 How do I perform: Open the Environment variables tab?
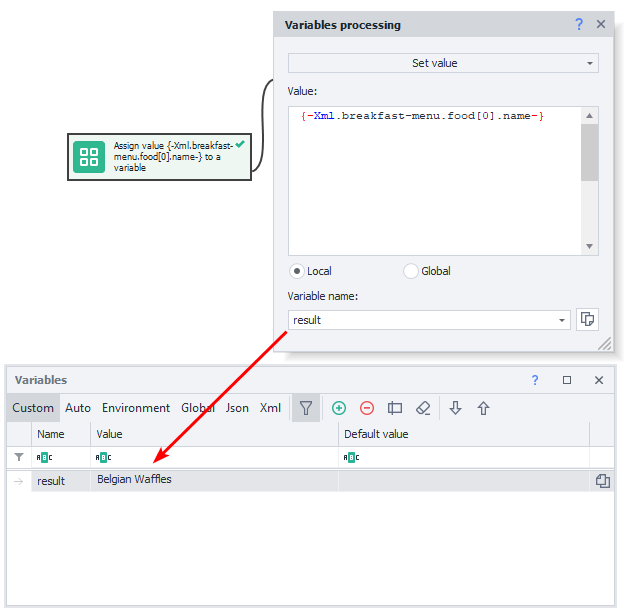(136, 408)
